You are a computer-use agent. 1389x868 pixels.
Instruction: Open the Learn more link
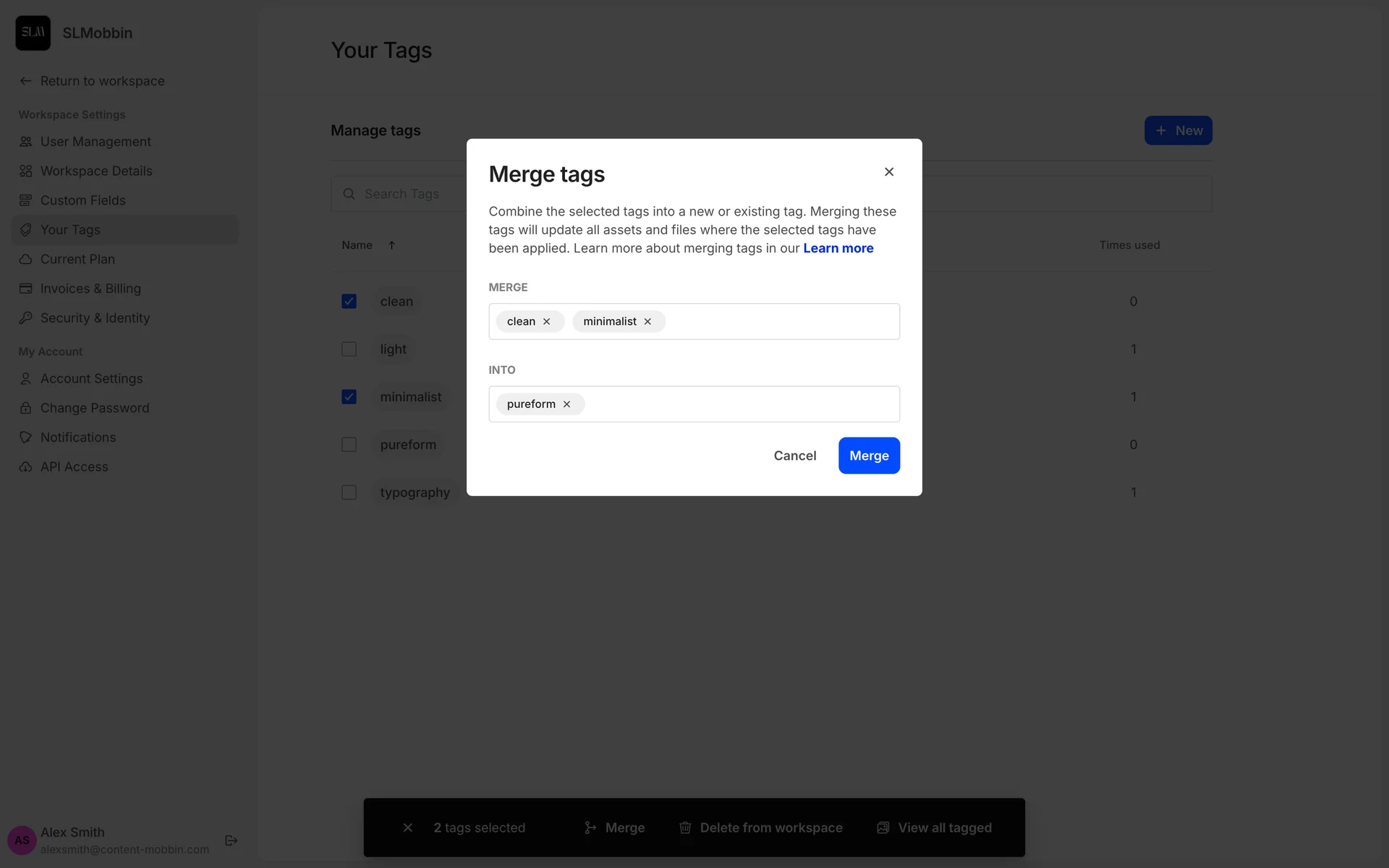point(838,248)
